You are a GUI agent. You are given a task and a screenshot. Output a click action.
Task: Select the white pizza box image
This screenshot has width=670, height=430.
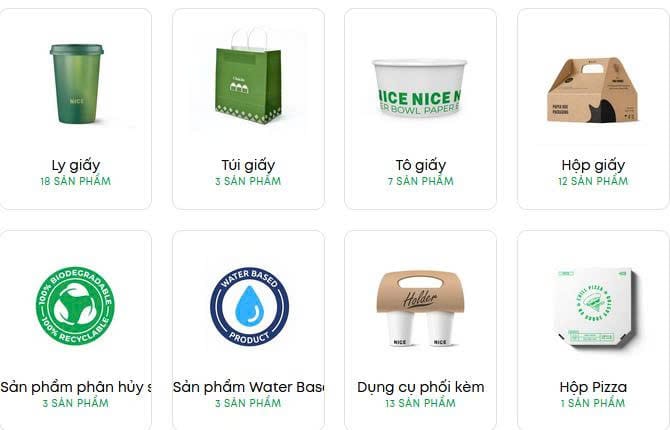(x=597, y=306)
